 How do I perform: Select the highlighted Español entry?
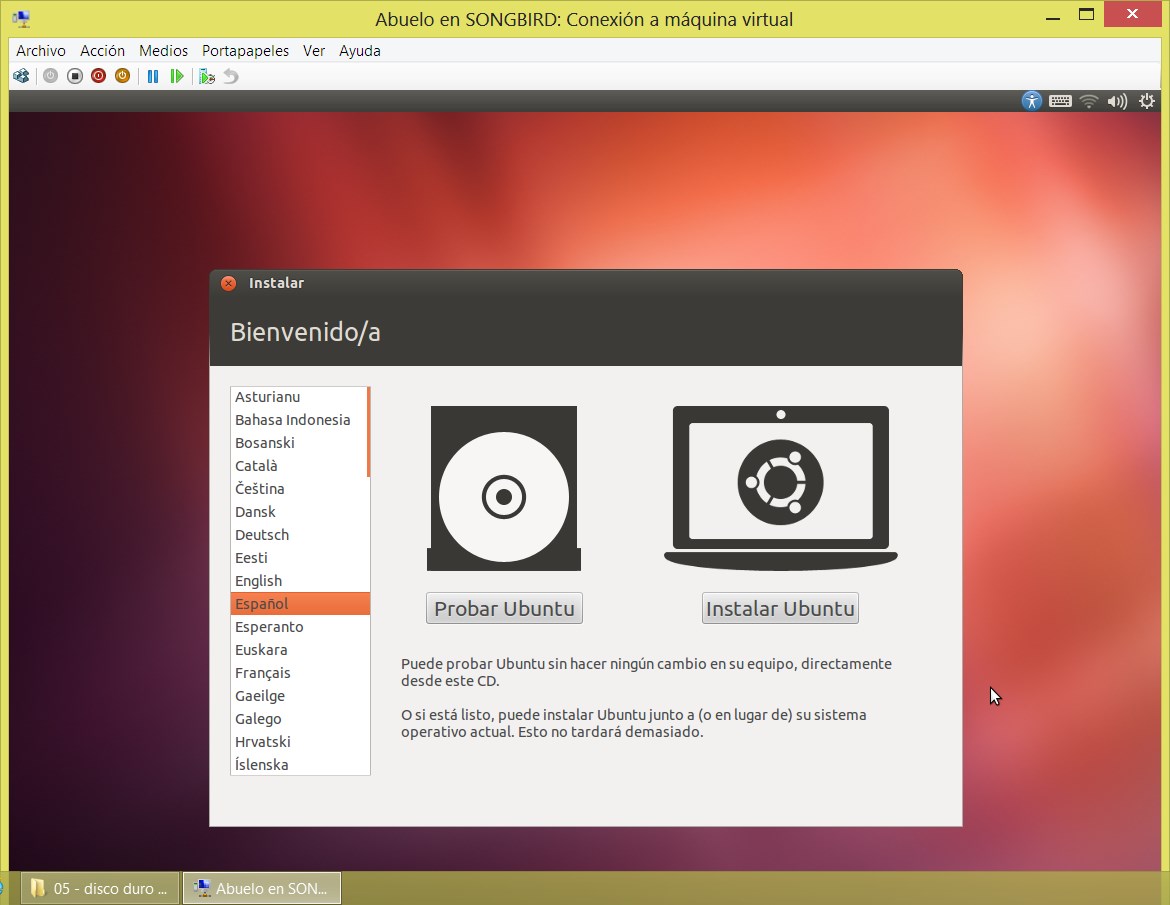(x=300, y=604)
